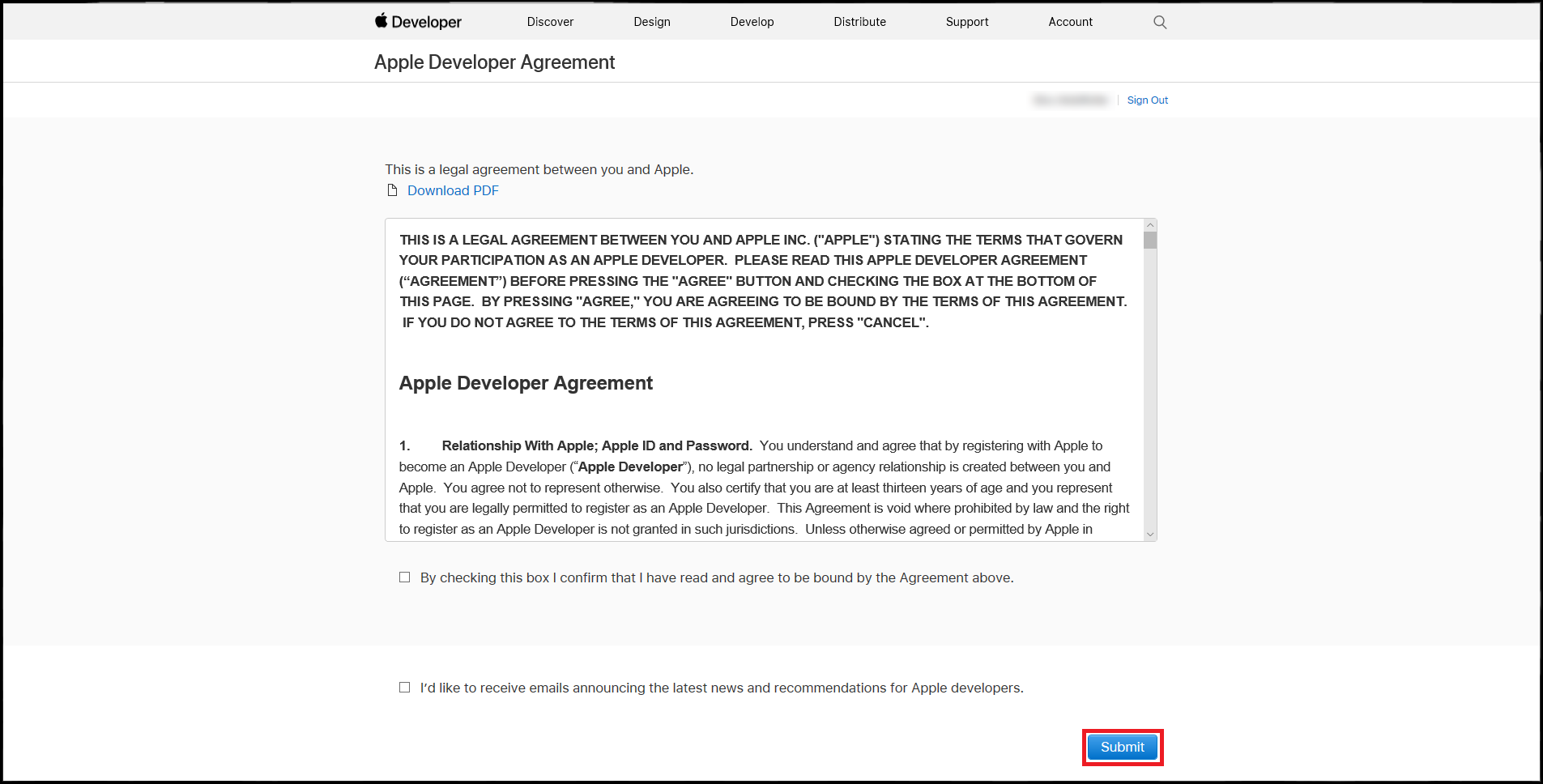Click 'This is a legal agreement' text

539,169
